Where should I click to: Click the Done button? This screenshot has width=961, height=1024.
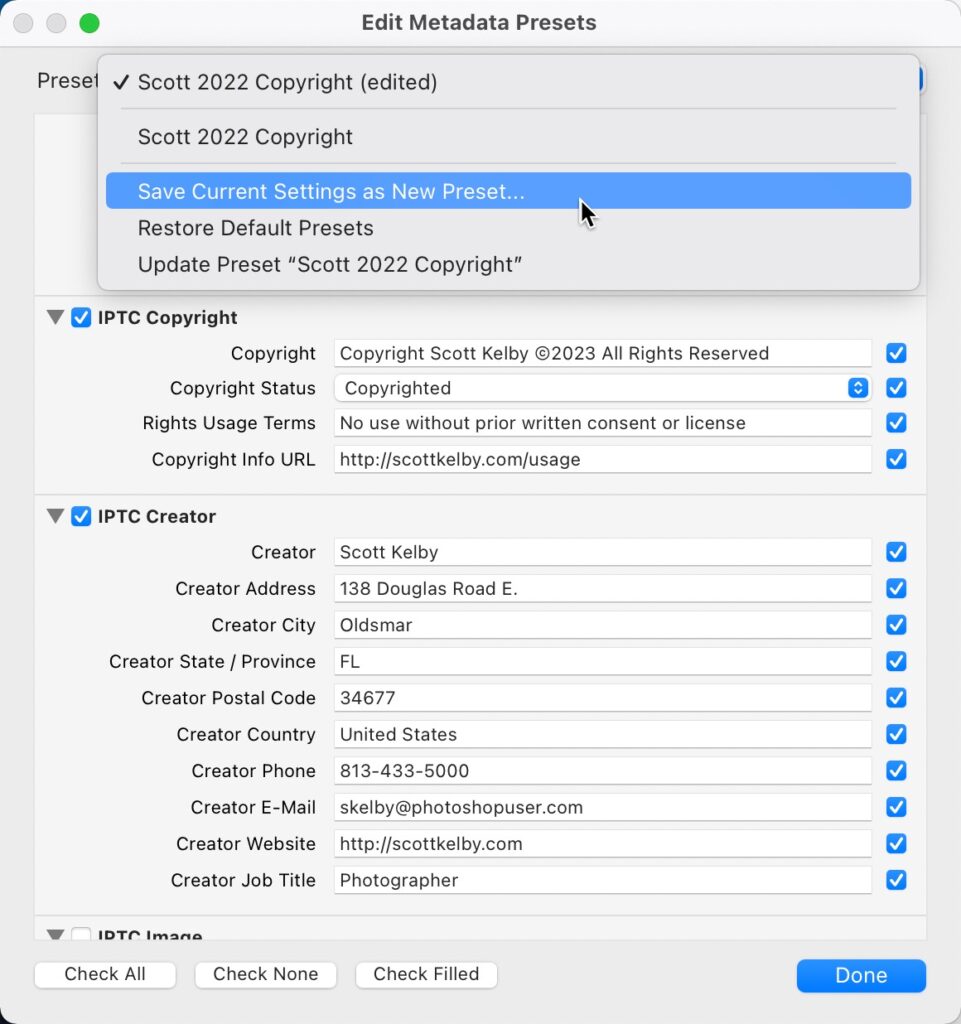coord(861,976)
